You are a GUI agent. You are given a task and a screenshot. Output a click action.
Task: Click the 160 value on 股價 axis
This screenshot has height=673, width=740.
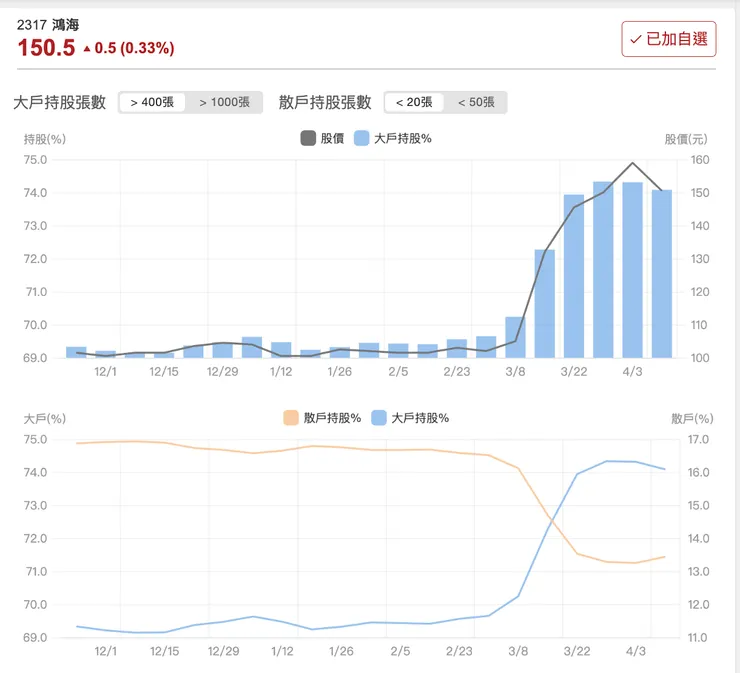(700, 160)
